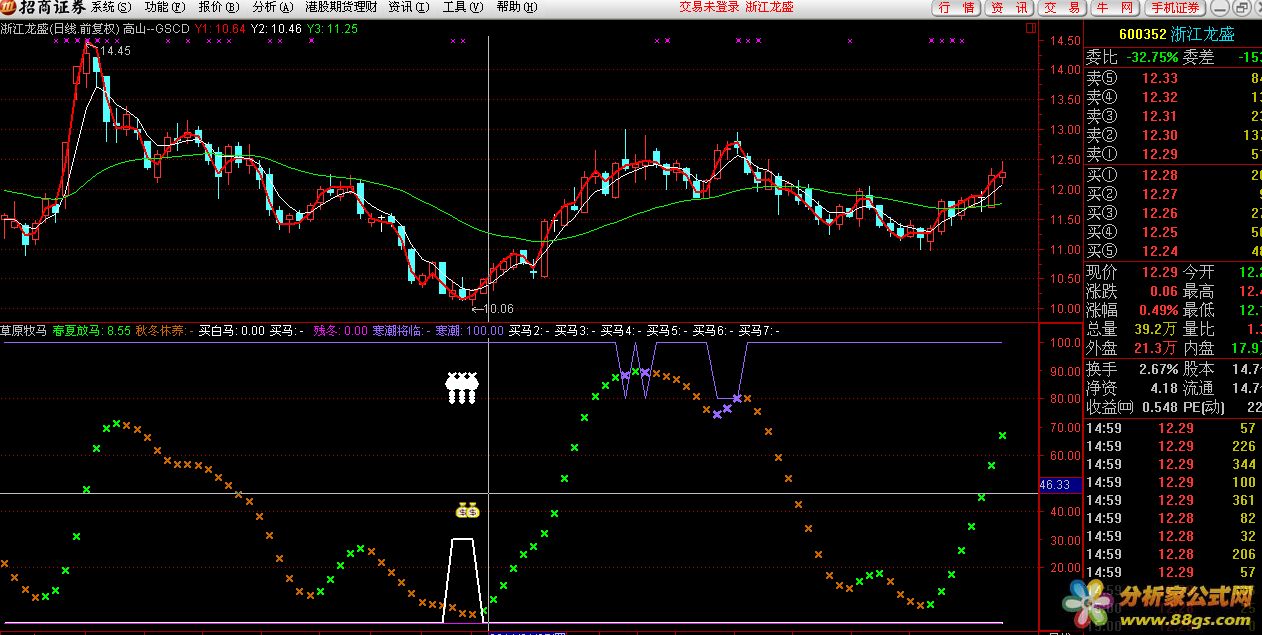Click the 10.06 low price label
Screen dimensions: 1262x635
[x=491, y=309]
